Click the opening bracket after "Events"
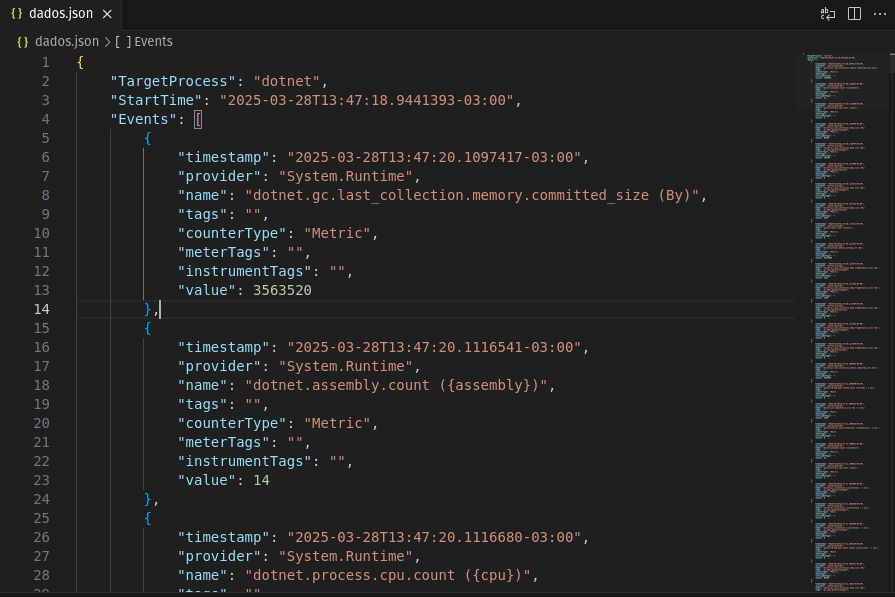 point(198,119)
